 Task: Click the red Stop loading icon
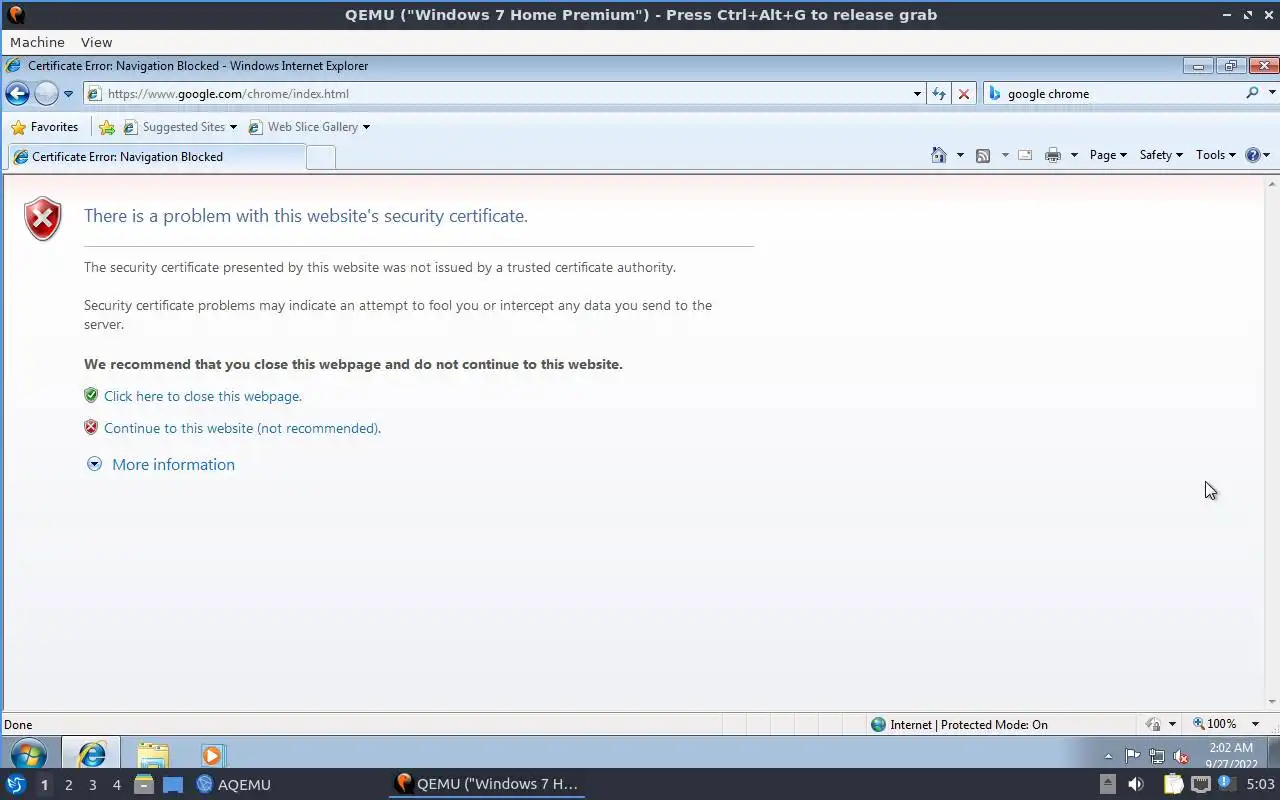click(964, 94)
